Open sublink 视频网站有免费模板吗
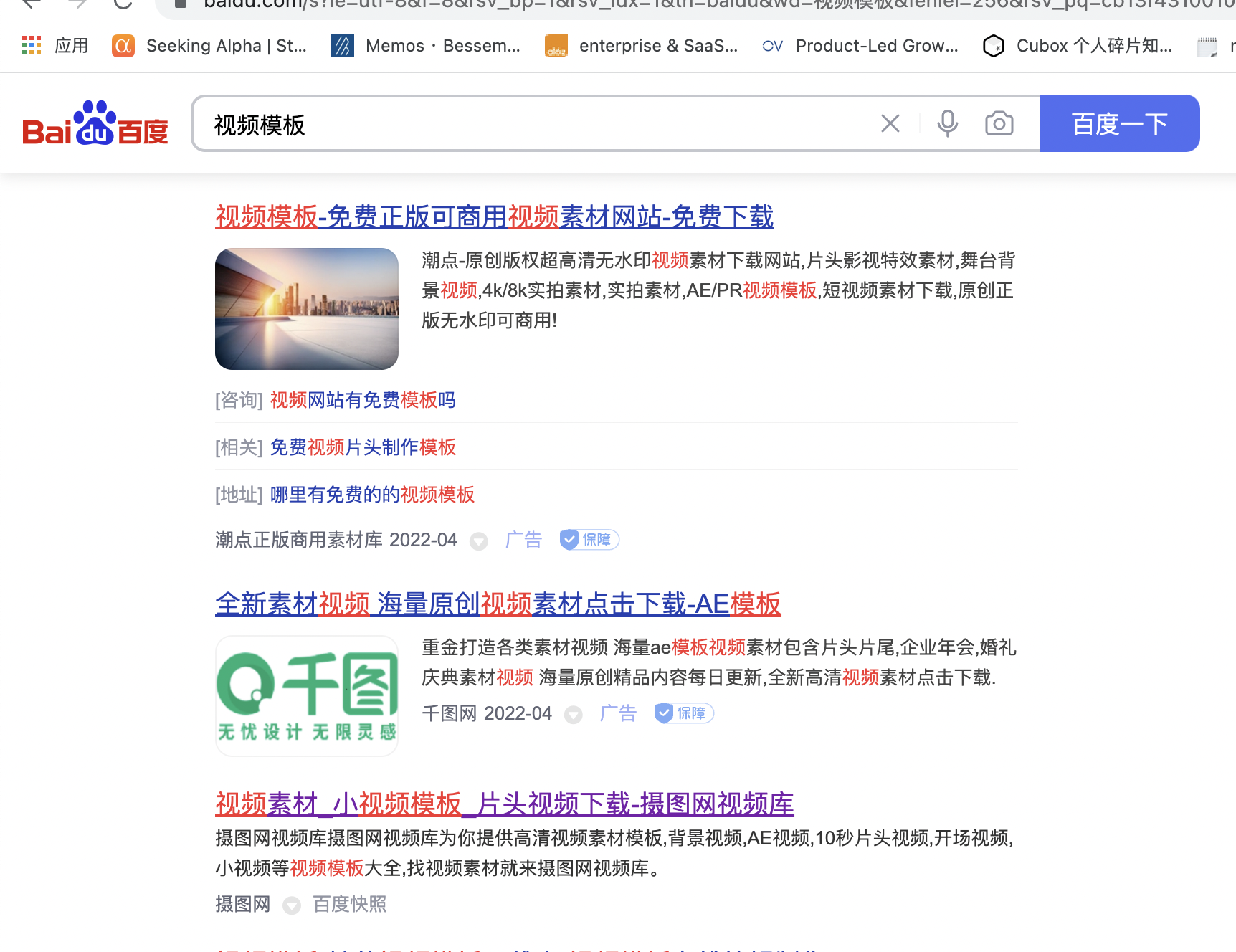 (363, 400)
